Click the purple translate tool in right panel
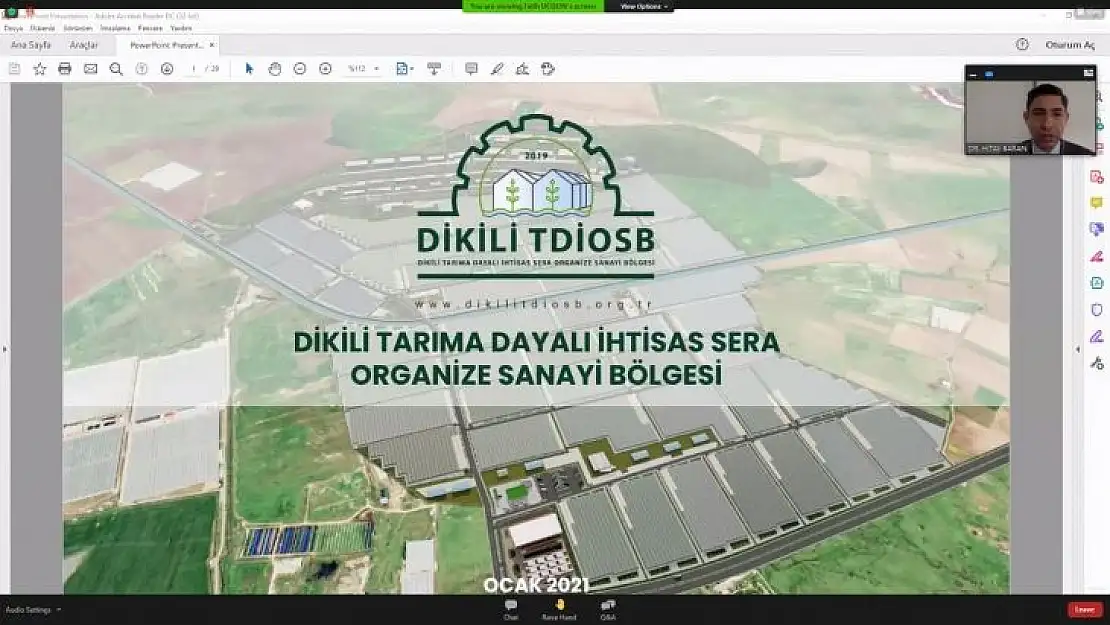 tap(1097, 229)
